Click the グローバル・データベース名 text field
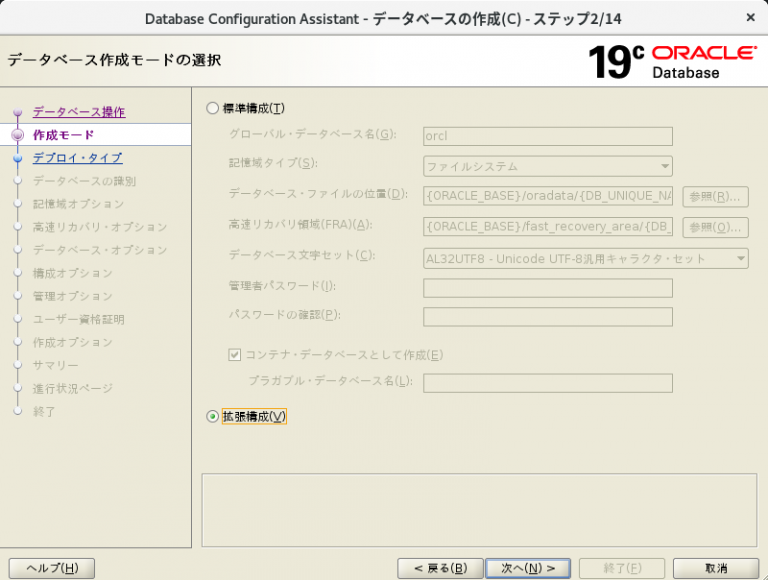The width and height of the screenshot is (768, 580). [x=547, y=136]
